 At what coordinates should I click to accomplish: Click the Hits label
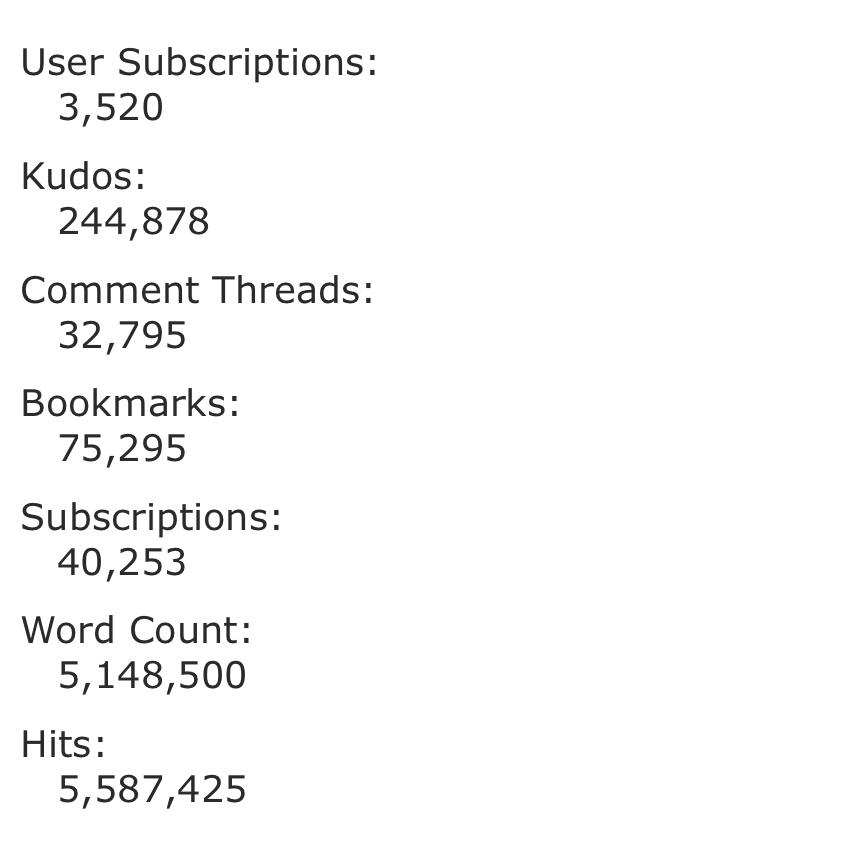[63, 744]
